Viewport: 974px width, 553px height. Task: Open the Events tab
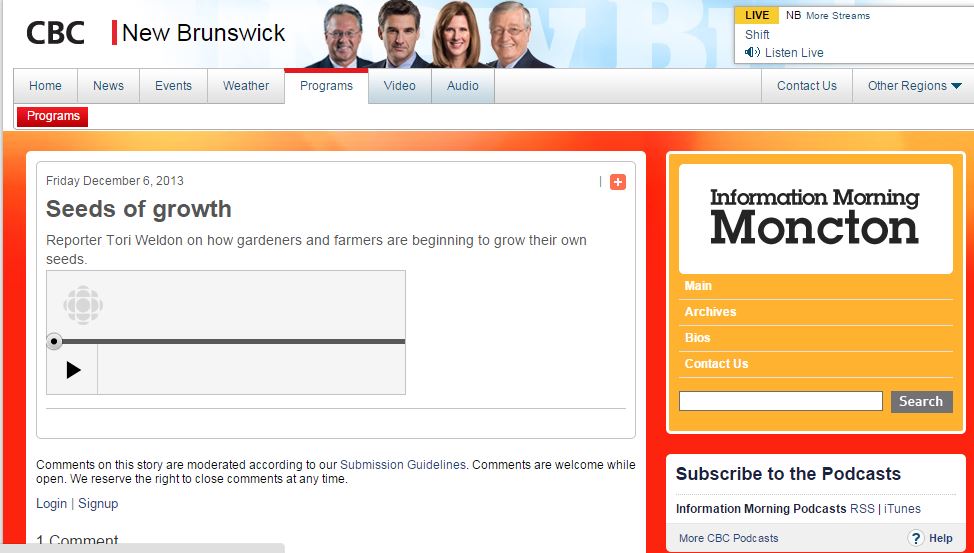tap(173, 86)
